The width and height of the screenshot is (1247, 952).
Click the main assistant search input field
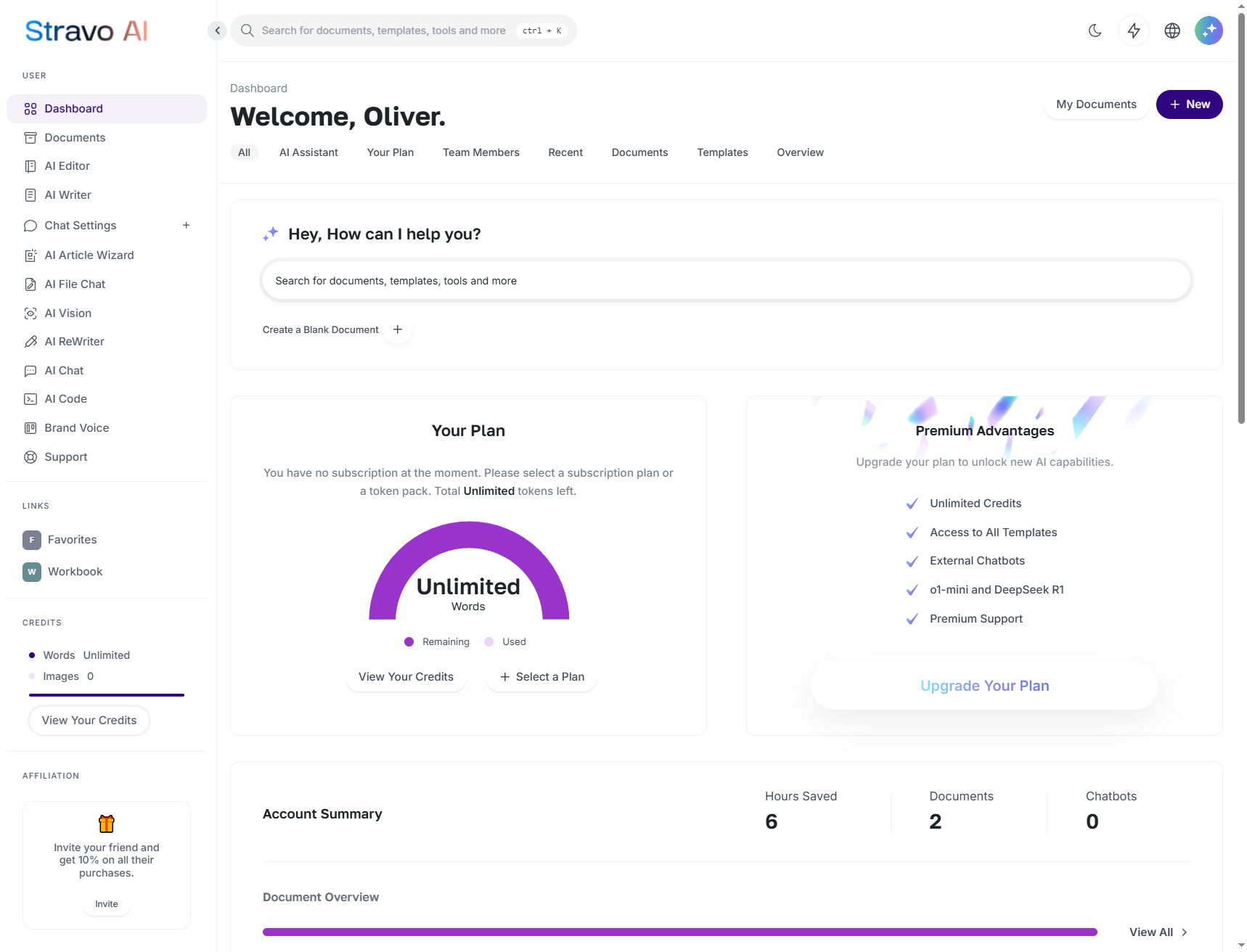pos(726,281)
